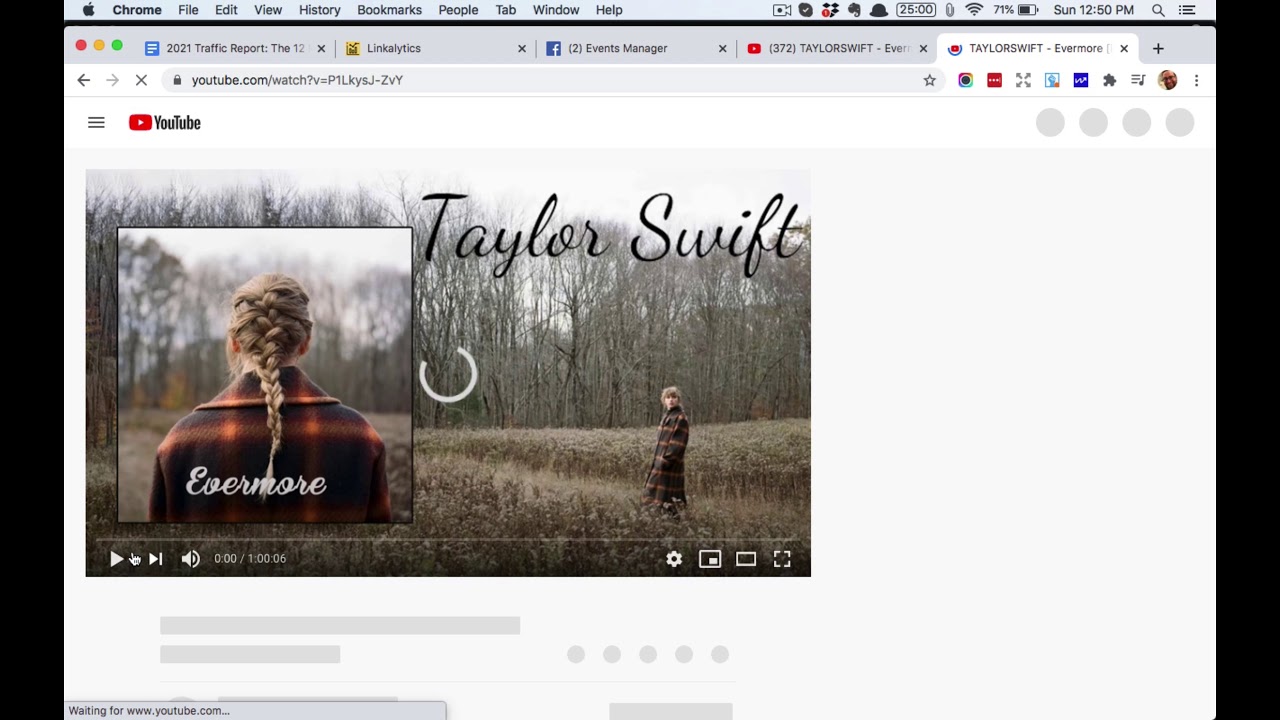Open media control queue icon
This screenshot has width=1280, height=720.
click(1138, 80)
